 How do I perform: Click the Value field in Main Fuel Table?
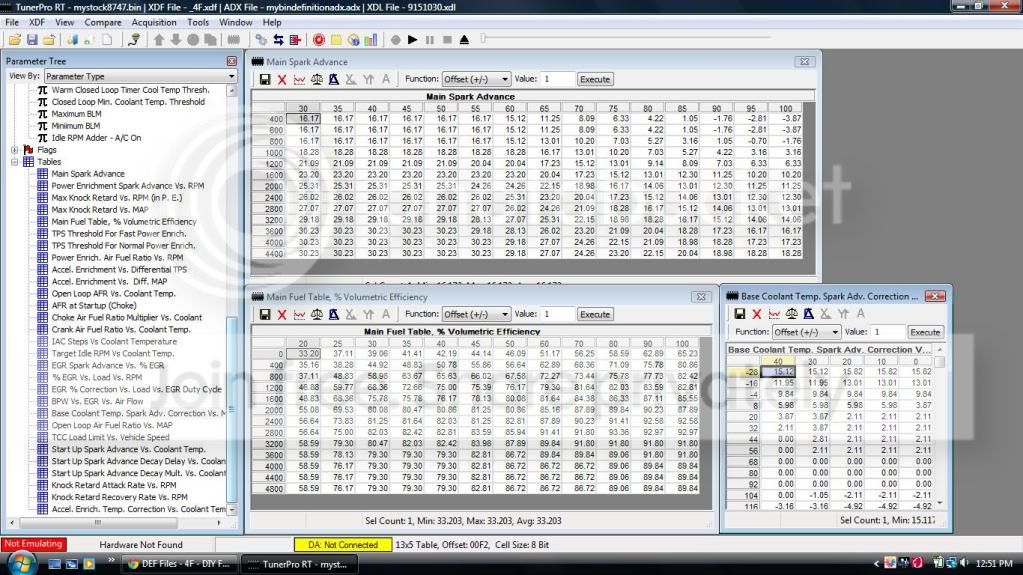(558, 314)
